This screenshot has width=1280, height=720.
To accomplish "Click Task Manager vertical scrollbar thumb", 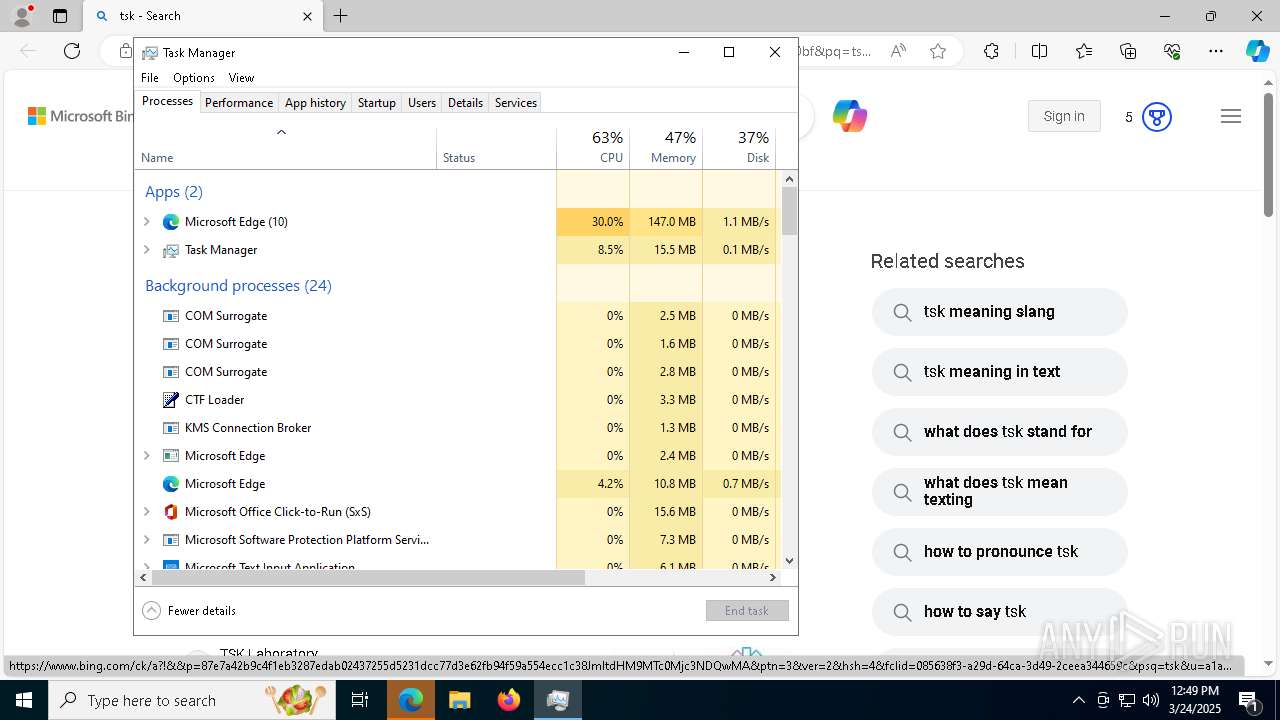I will (790, 211).
